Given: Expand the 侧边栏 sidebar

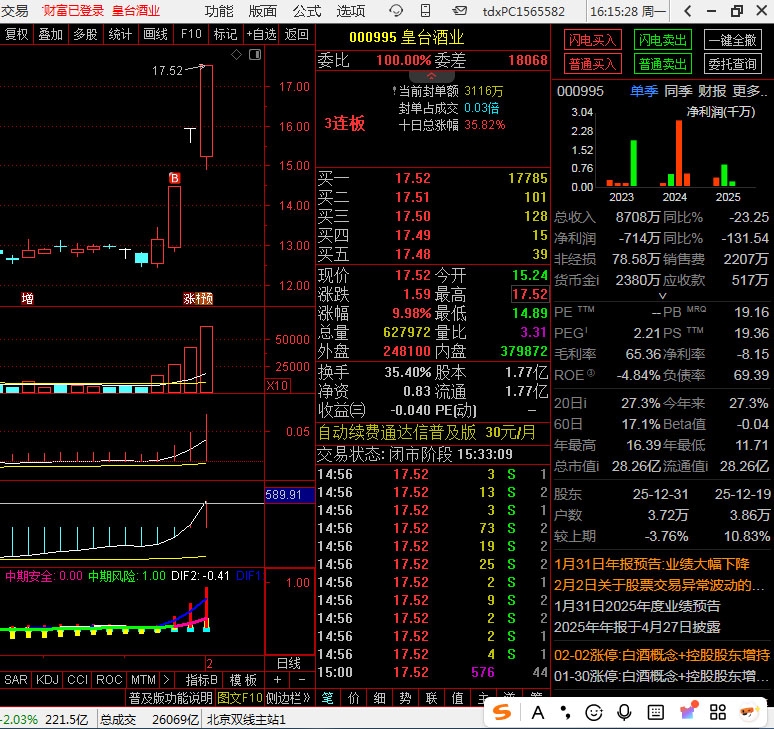Looking at the screenshot, I should [288, 698].
